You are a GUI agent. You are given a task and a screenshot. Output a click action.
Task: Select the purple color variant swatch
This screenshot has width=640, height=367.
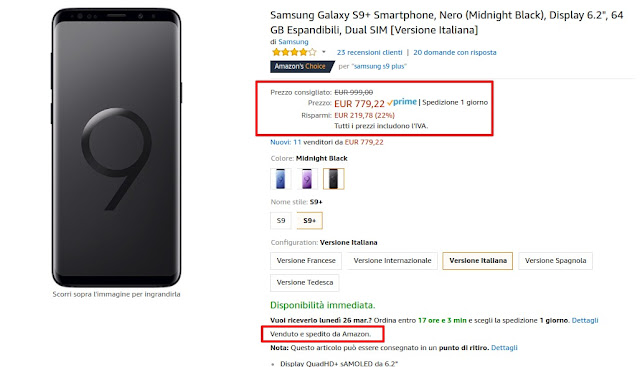tap(307, 179)
